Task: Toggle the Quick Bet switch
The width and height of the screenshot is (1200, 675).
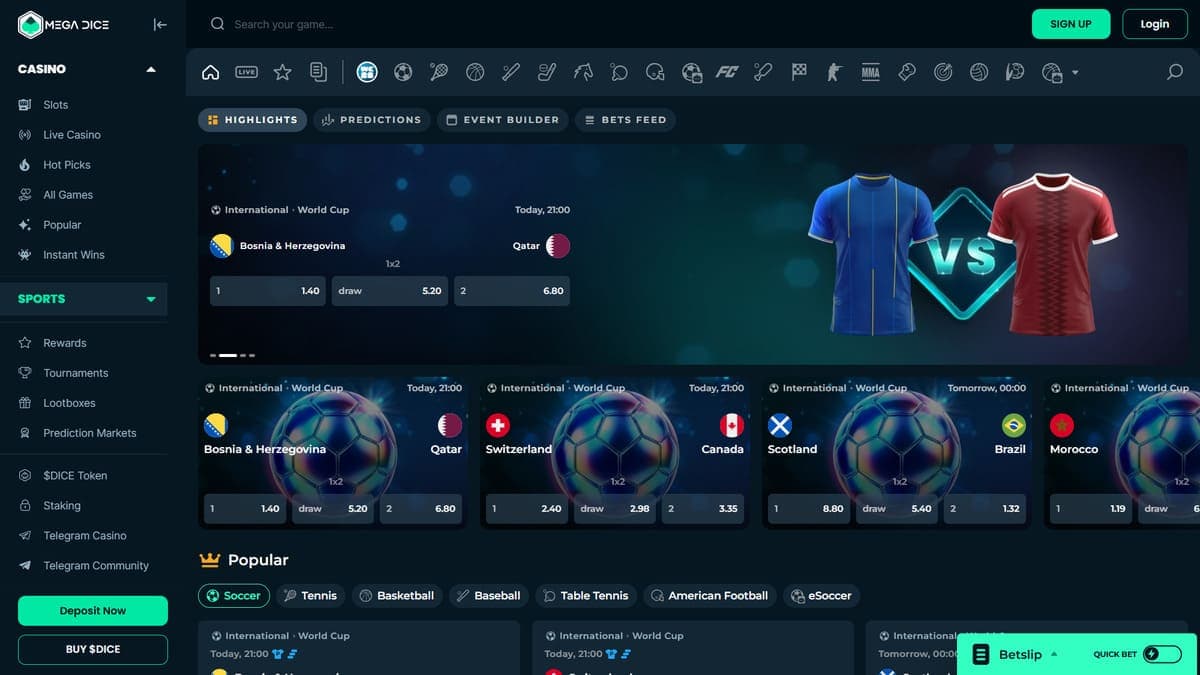Action: pyautogui.click(x=1162, y=654)
